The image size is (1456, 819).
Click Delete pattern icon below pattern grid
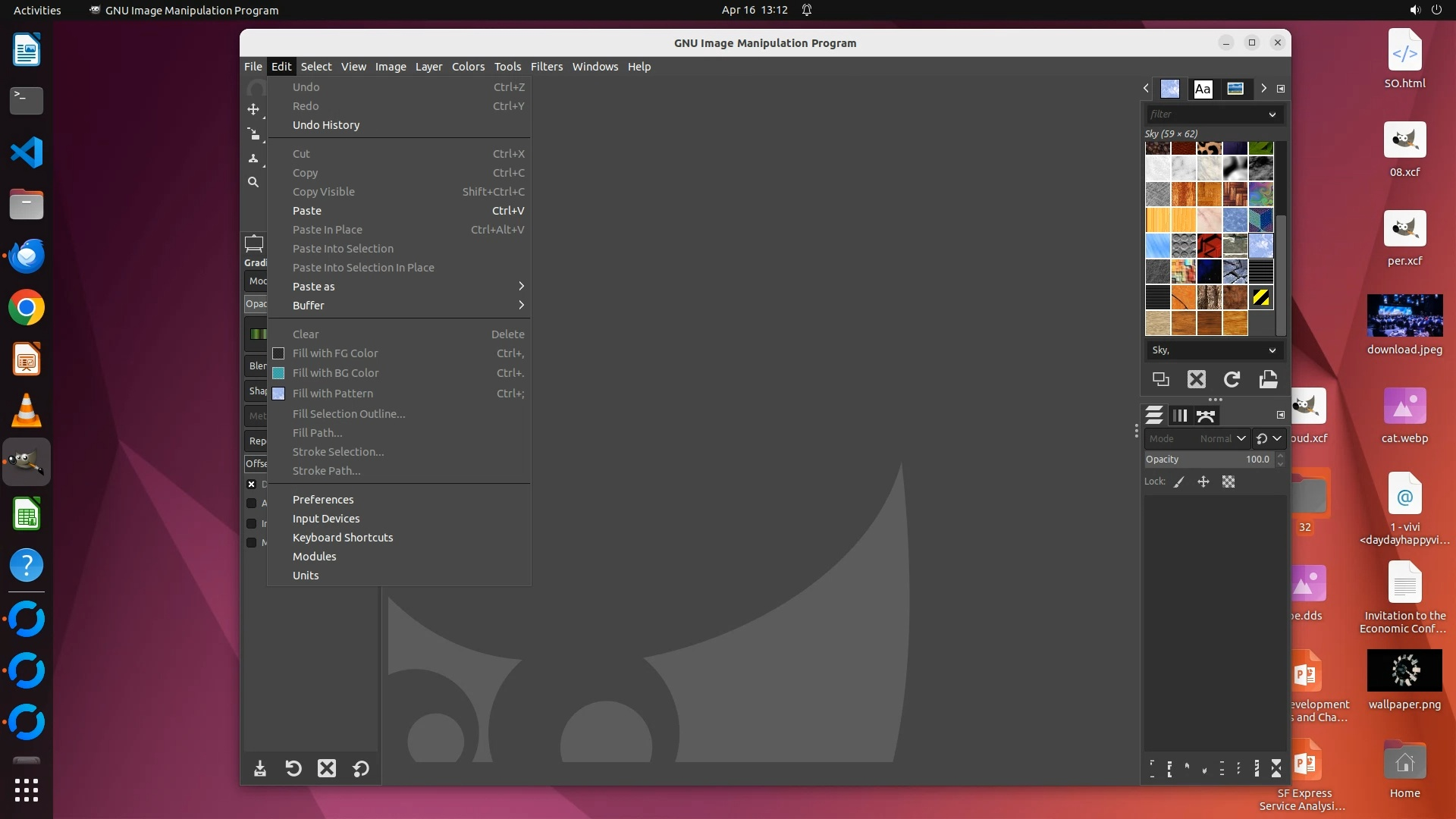pos(1197,379)
